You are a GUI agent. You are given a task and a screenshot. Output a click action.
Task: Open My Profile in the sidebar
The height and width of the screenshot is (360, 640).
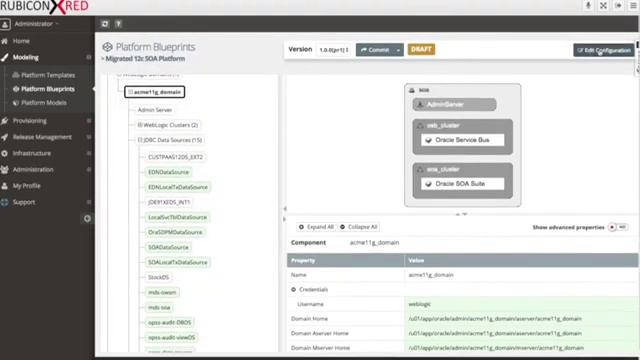coord(26,186)
